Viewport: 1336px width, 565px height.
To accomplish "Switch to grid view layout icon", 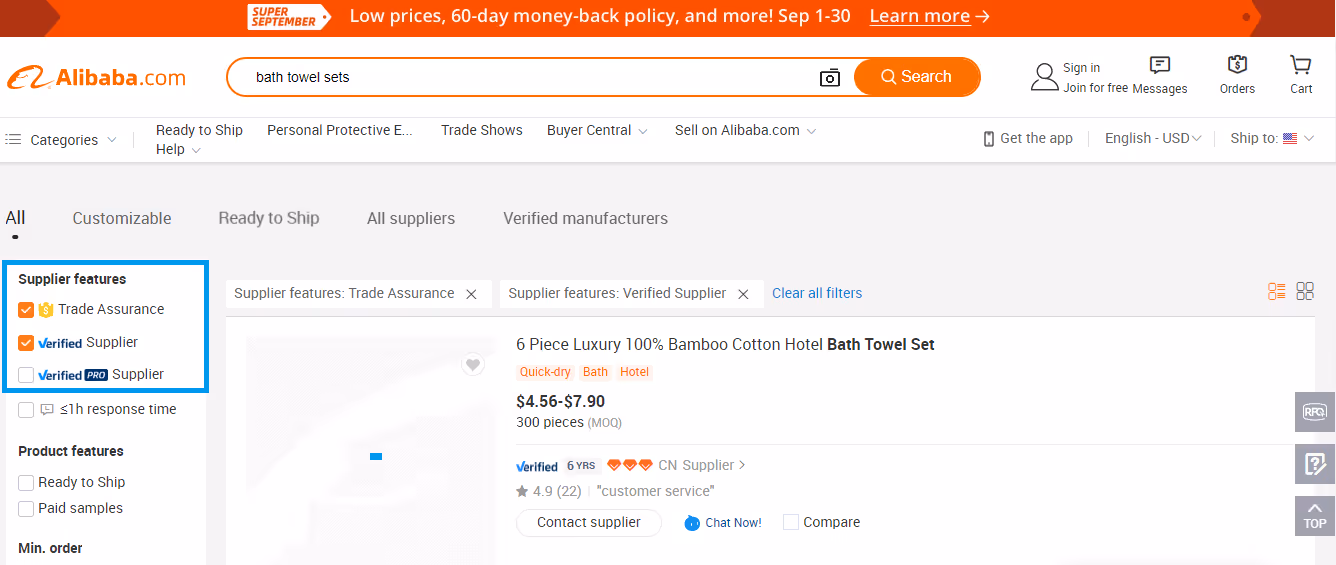I will tap(1305, 292).
